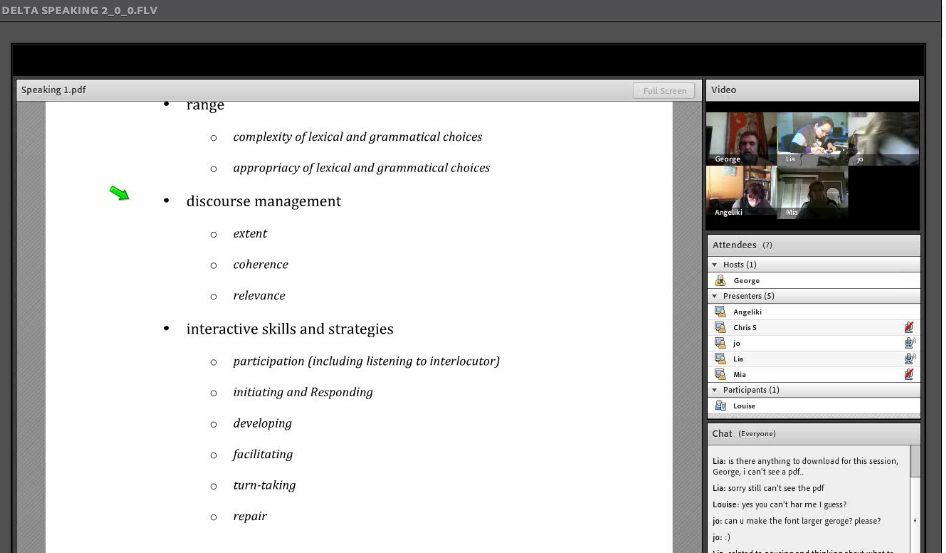
Task: Click Angeliki's presenter icon
Action: (721, 312)
